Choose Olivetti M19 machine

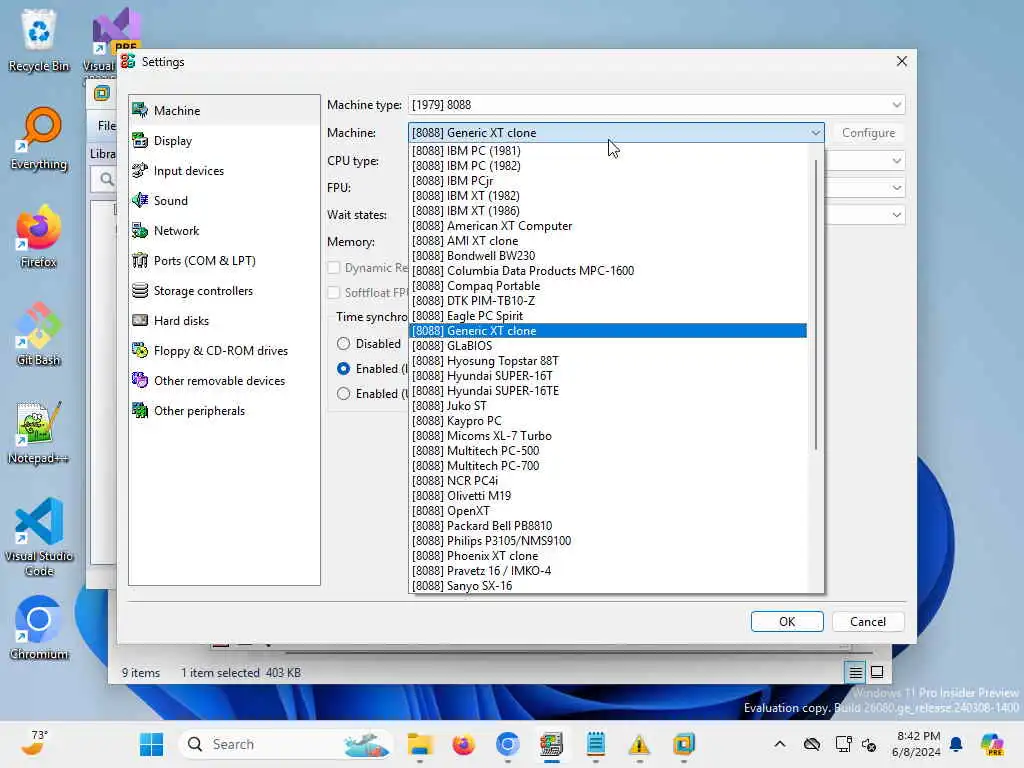[608, 496]
